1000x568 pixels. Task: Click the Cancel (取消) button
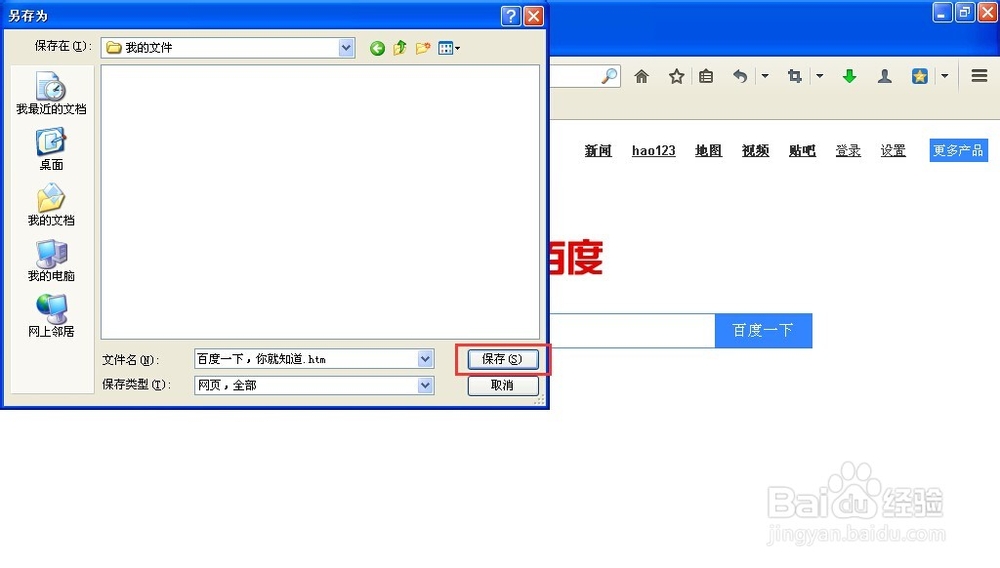[x=503, y=385]
